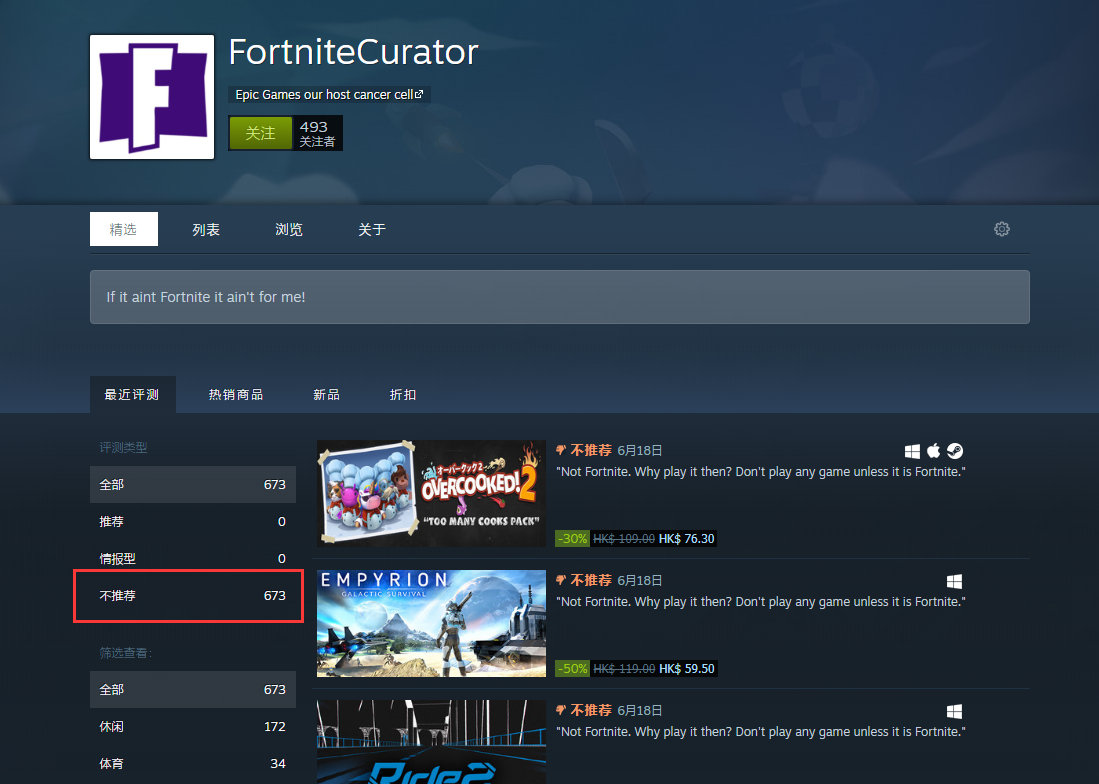Click the 评测类型 section heading
1099x784 pixels.
pyautogui.click(x=123, y=448)
